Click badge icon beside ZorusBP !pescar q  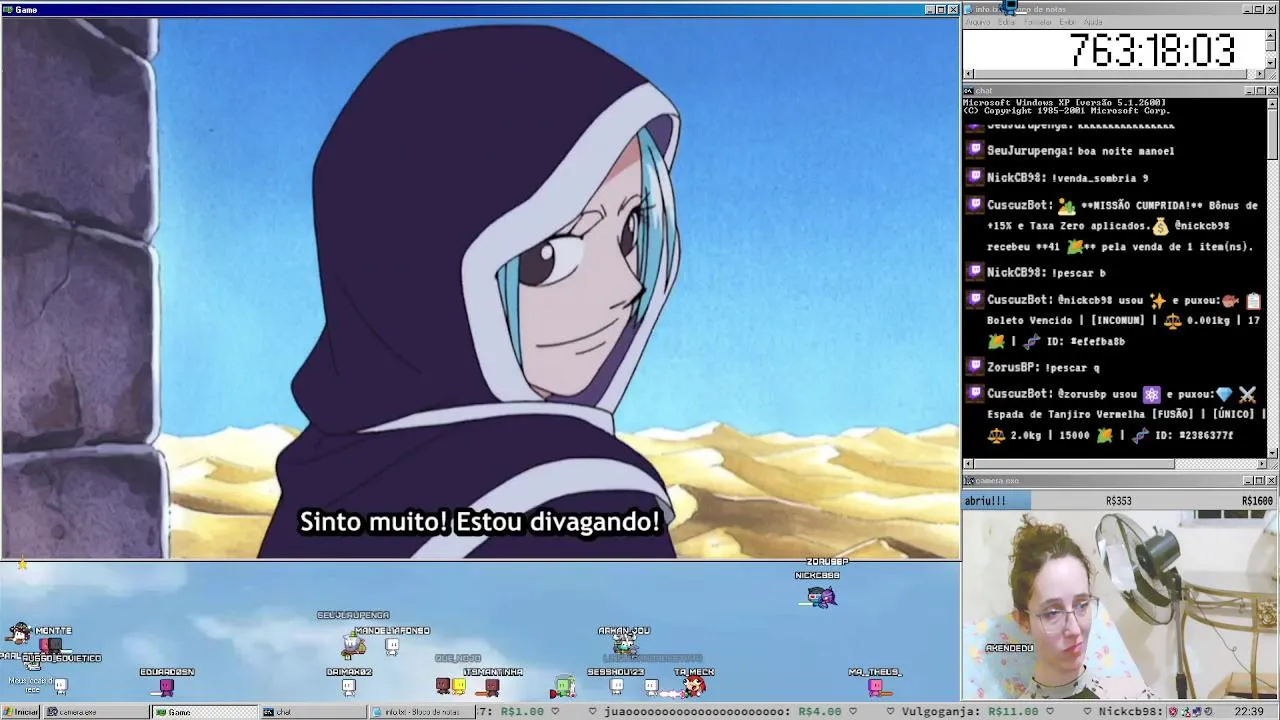point(975,368)
